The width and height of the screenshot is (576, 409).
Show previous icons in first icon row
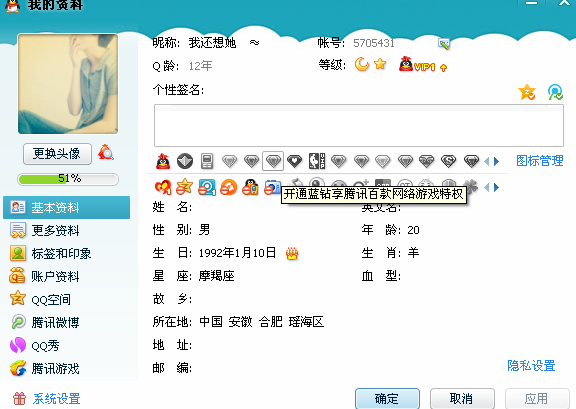coord(487,161)
